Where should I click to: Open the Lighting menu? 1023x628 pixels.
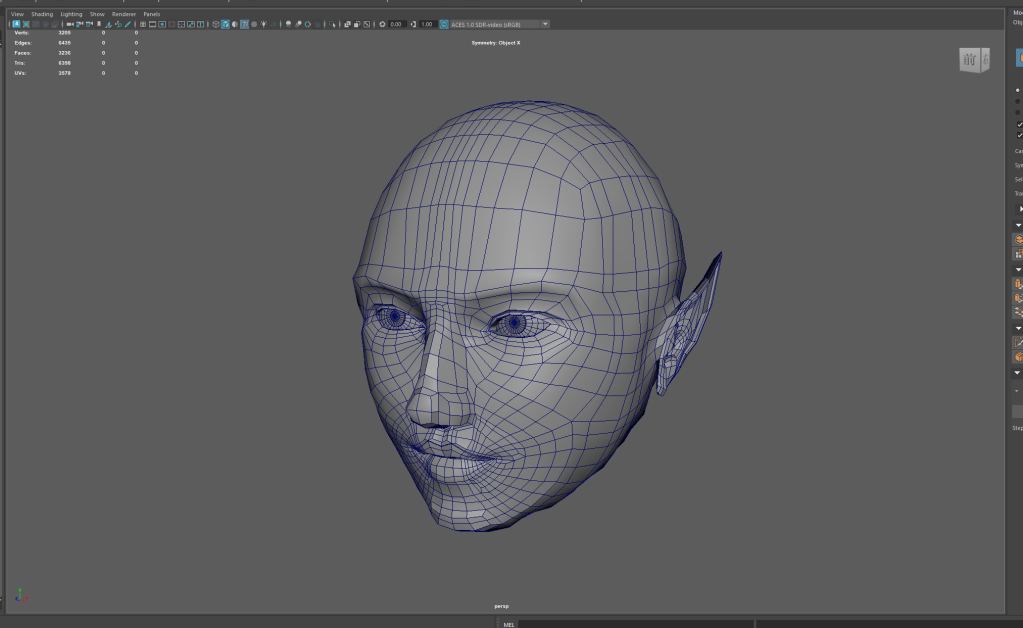(x=72, y=14)
